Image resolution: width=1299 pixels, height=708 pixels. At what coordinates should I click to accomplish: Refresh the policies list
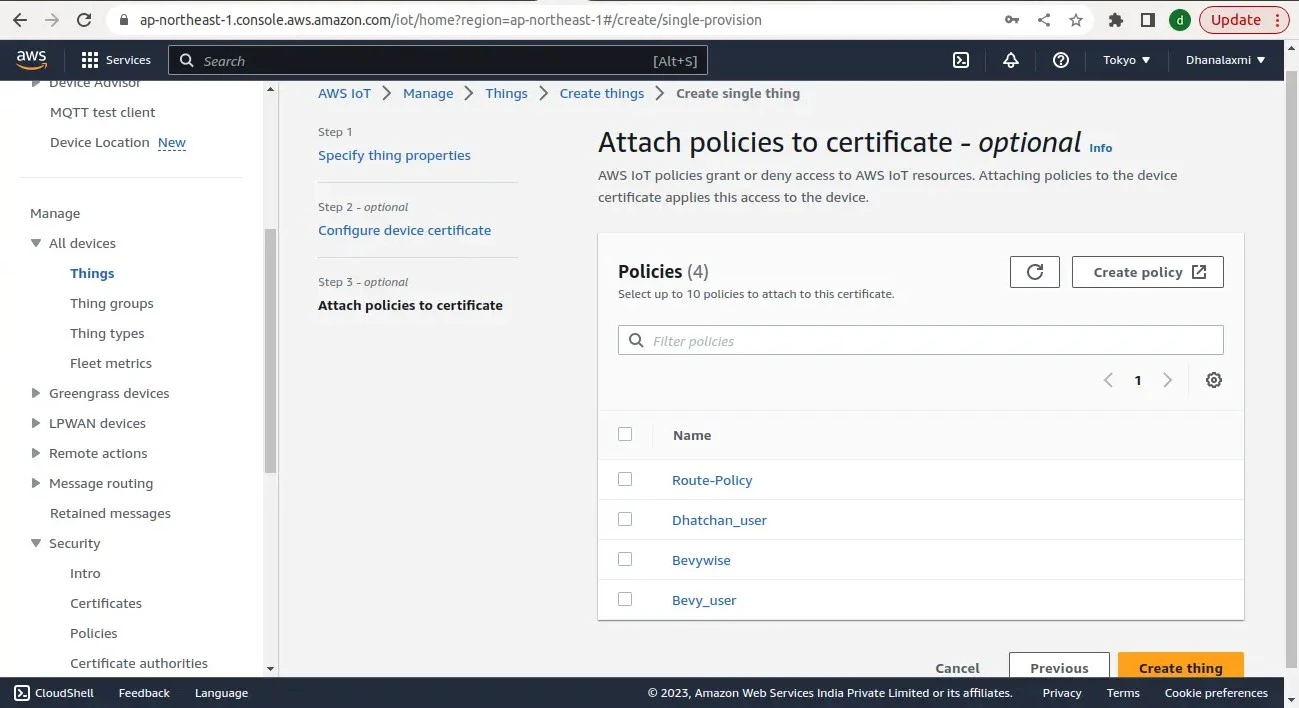coord(1035,272)
